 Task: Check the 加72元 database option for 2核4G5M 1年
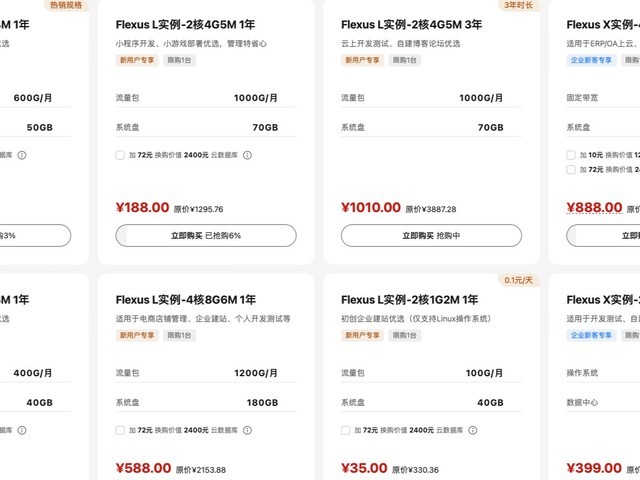pyautogui.click(x=120, y=155)
